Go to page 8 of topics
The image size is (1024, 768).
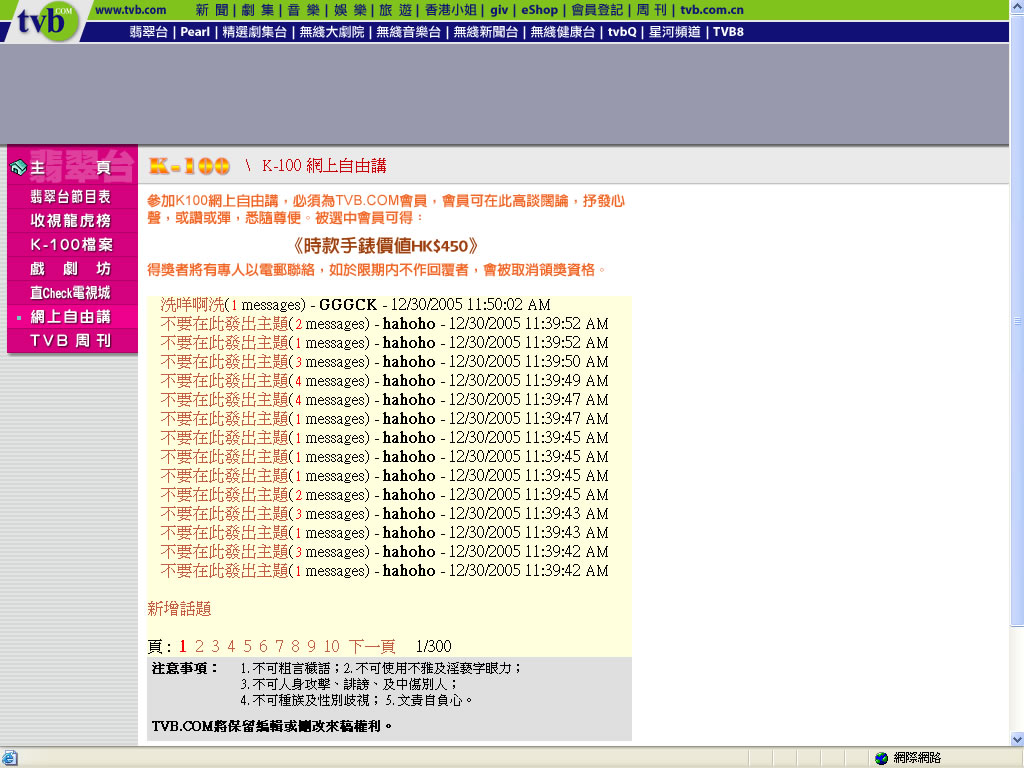tap(295, 647)
